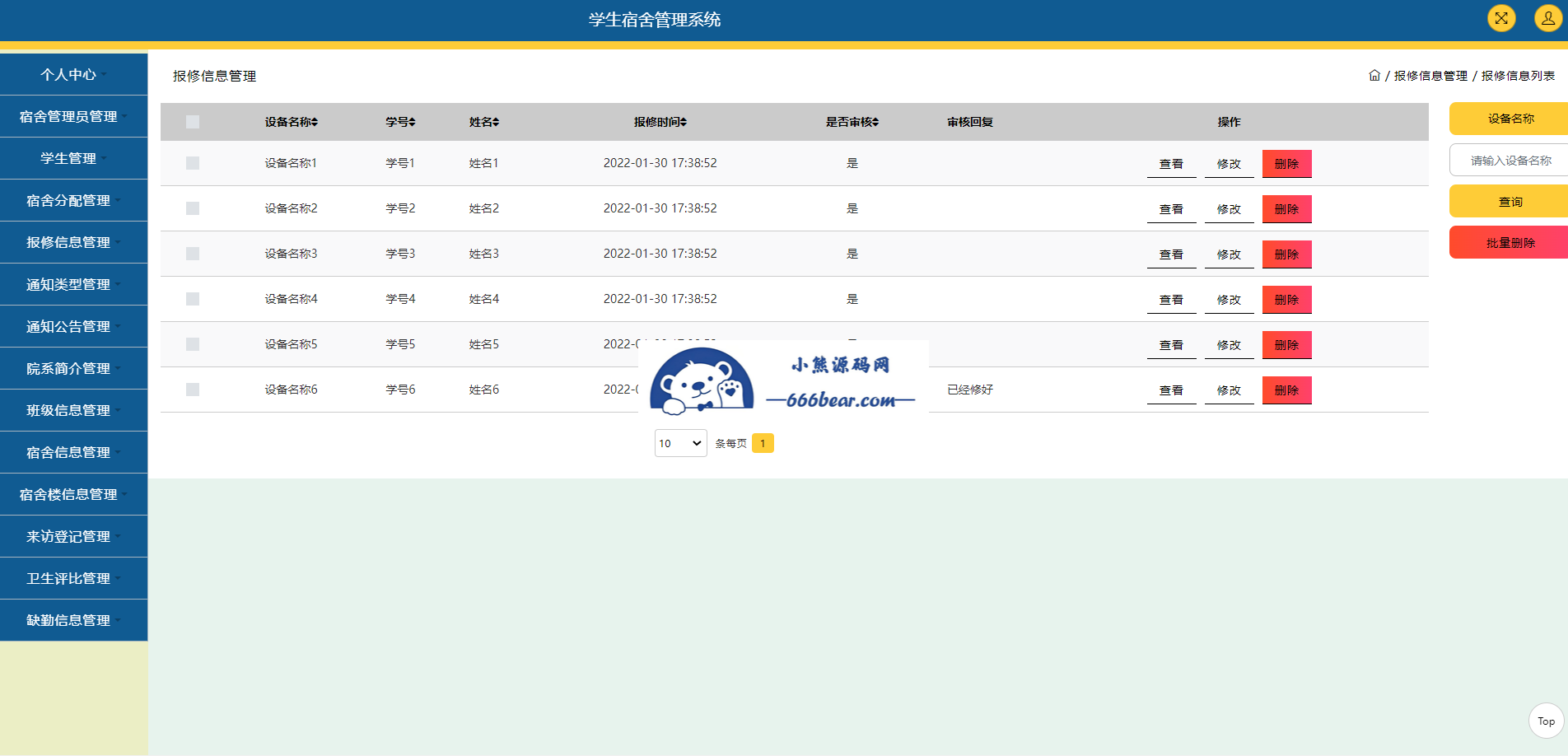
Task: Click the home icon in breadcrumb
Action: [x=1374, y=75]
